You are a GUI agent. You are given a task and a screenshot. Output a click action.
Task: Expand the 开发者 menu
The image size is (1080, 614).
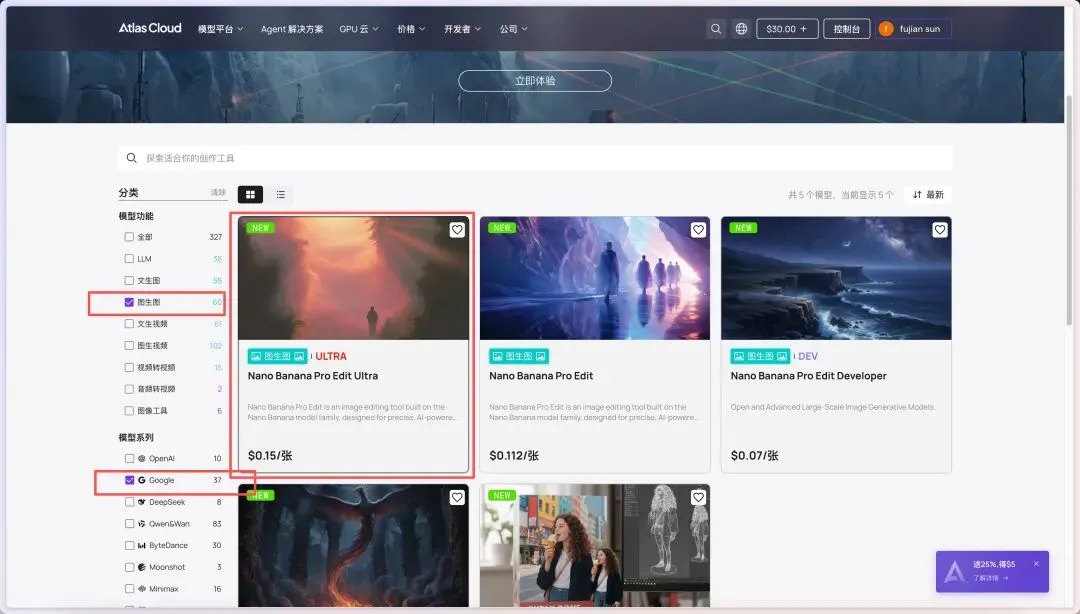pos(462,29)
